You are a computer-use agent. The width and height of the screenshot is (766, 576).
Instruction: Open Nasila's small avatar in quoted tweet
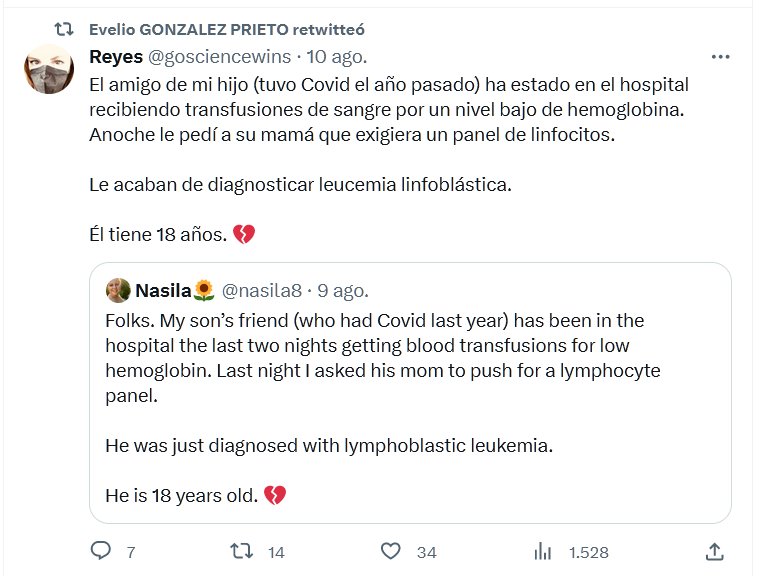pos(118,291)
